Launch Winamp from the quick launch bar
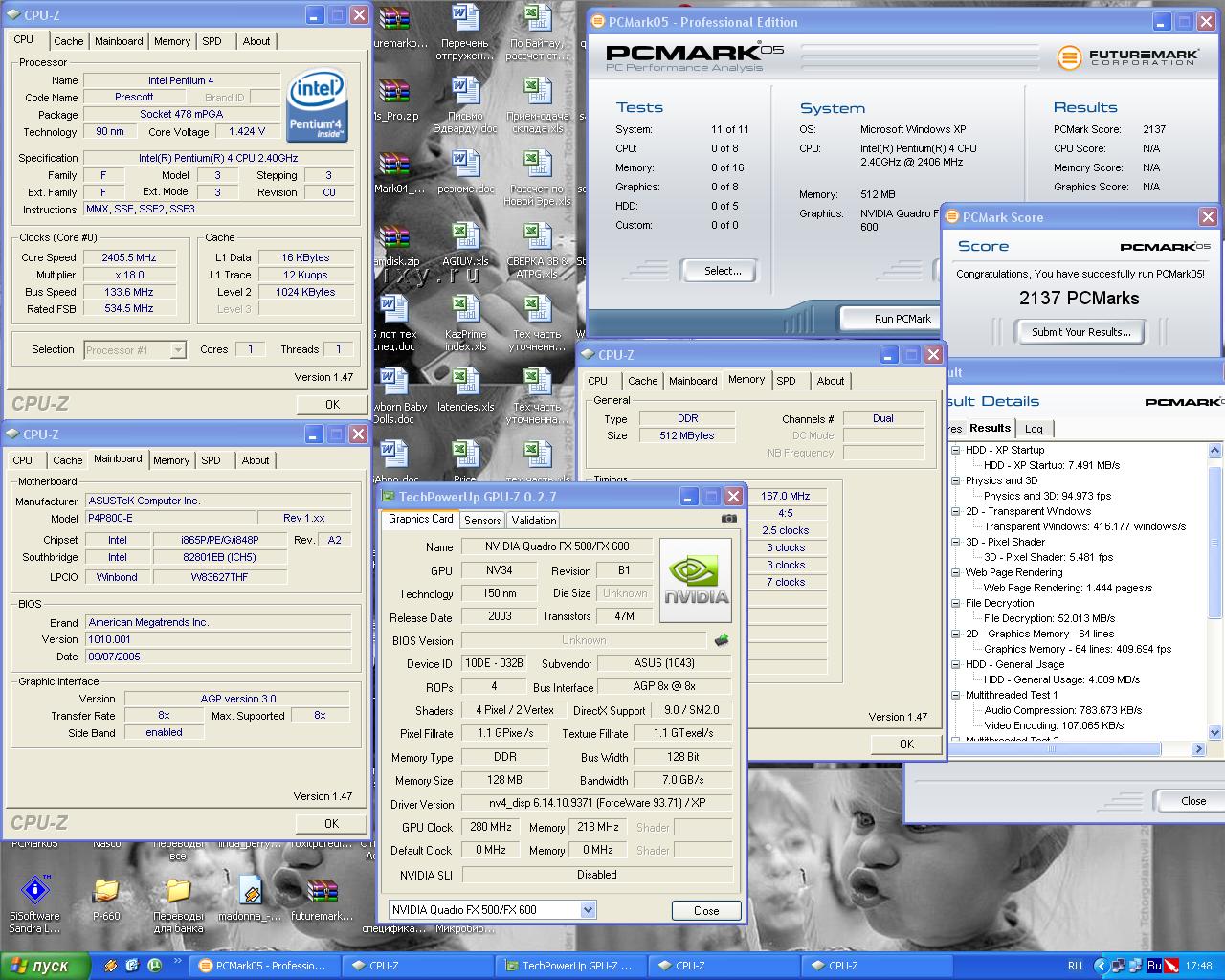This screenshot has width=1225, height=980. point(110,966)
